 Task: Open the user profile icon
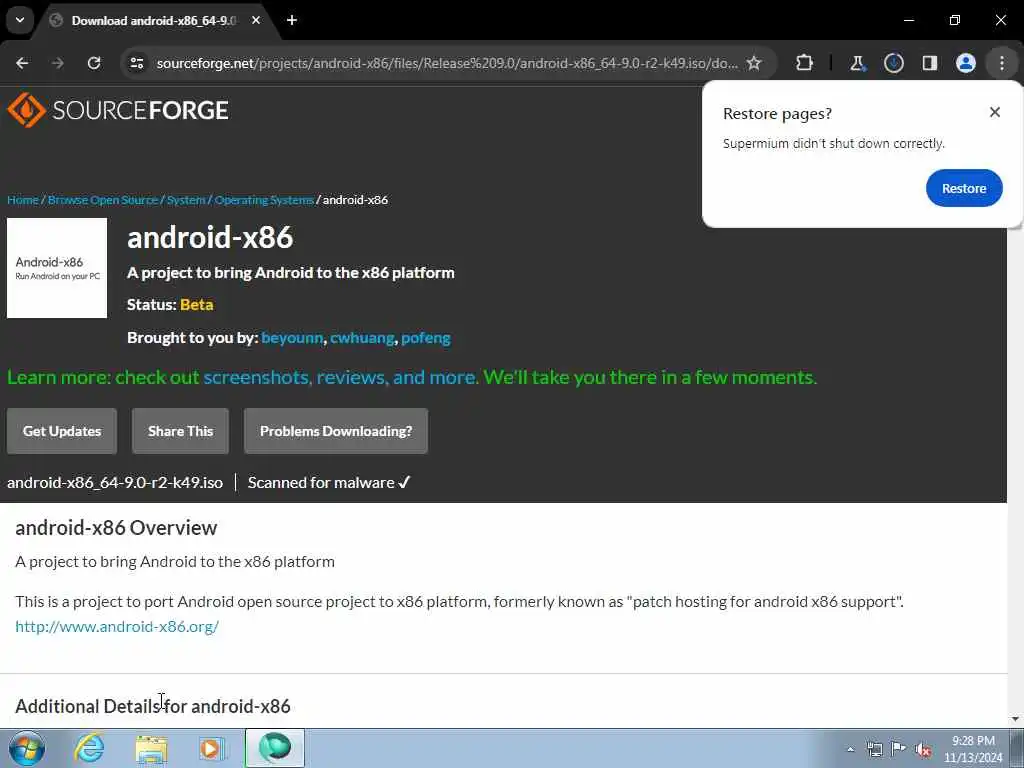point(965,63)
